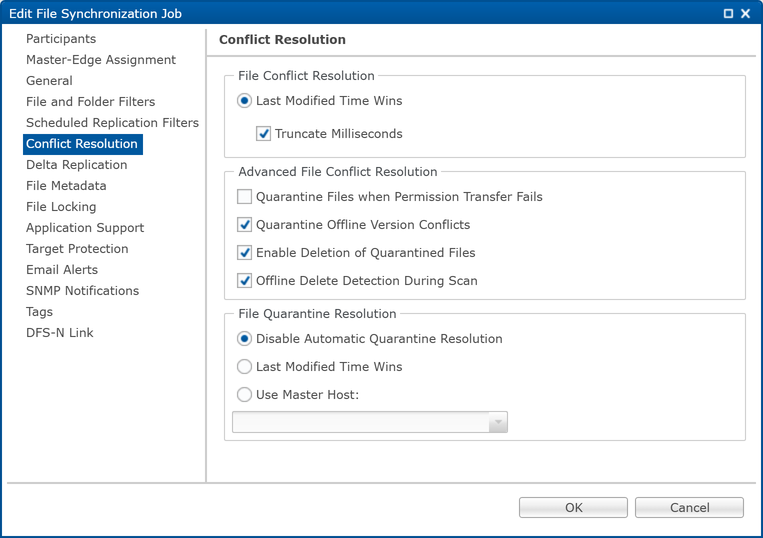763x538 pixels.
Task: Select Conflict Resolution in sidebar
Action: (x=83, y=144)
